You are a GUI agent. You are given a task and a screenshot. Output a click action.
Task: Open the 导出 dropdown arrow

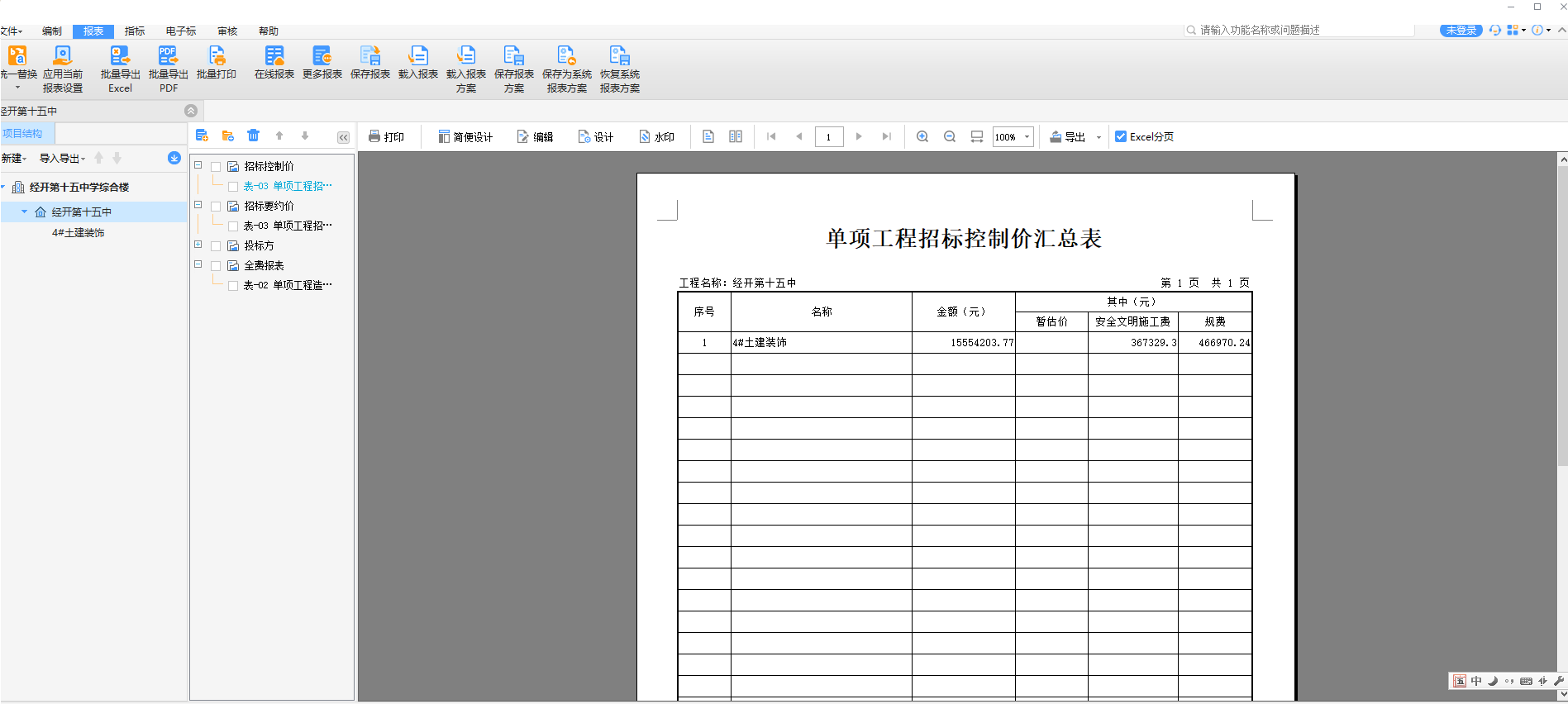(1099, 137)
